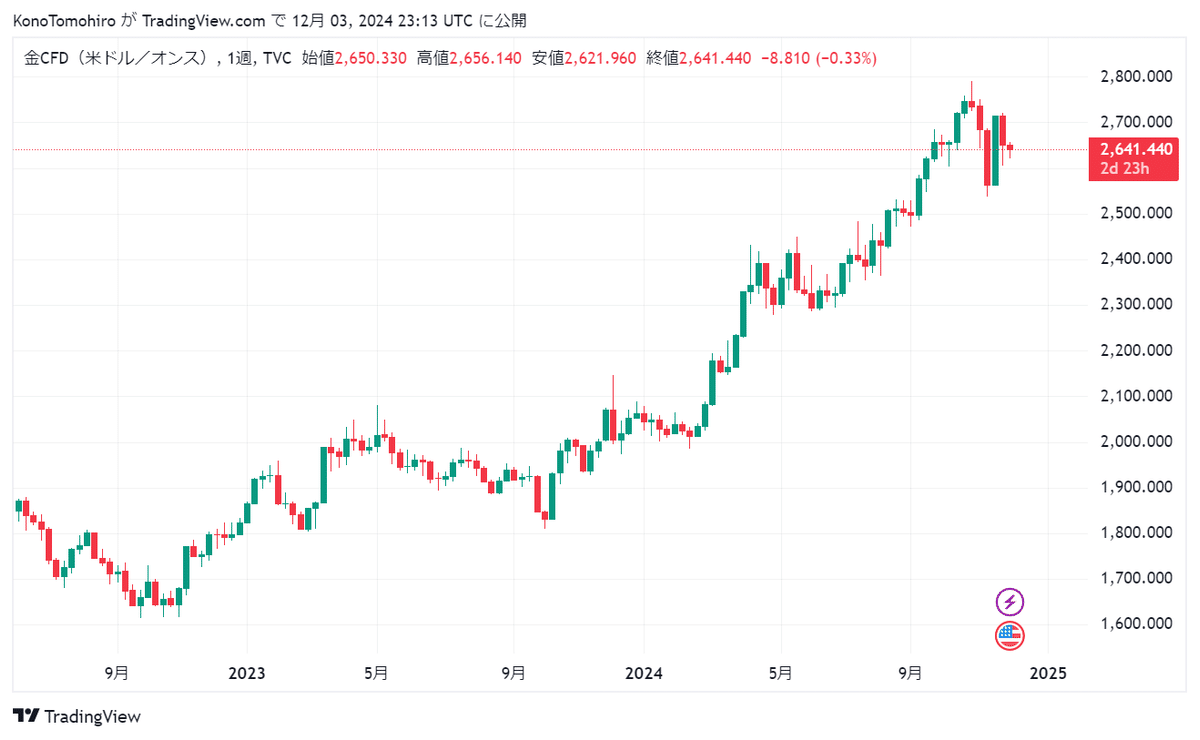Image resolution: width=1200 pixels, height=740 pixels.
Task: Click the 2024 time axis label
Action: pos(645,673)
